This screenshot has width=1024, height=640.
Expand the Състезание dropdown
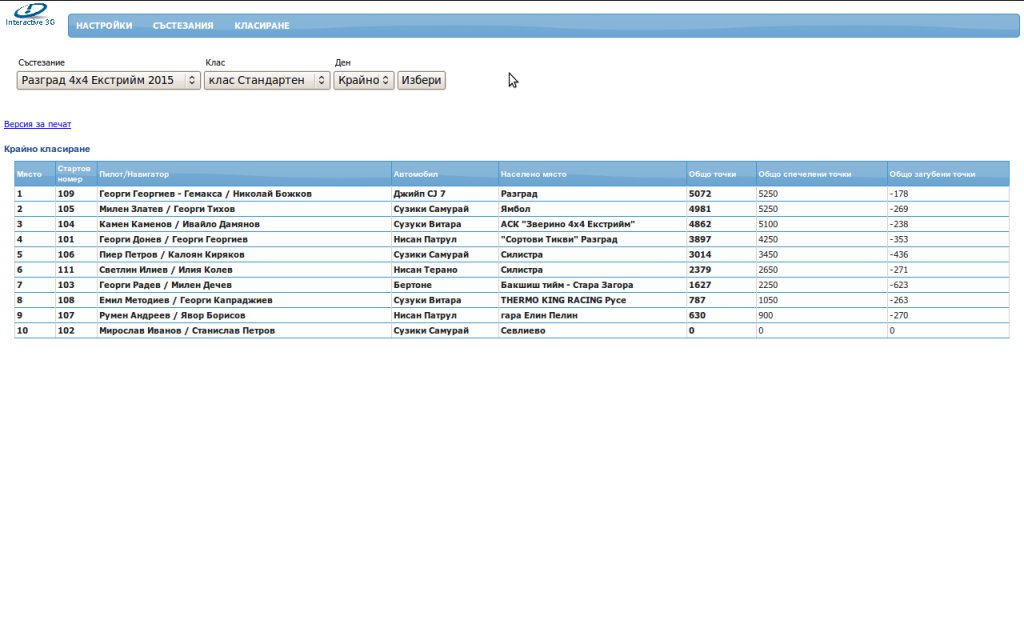pyautogui.click(x=109, y=80)
